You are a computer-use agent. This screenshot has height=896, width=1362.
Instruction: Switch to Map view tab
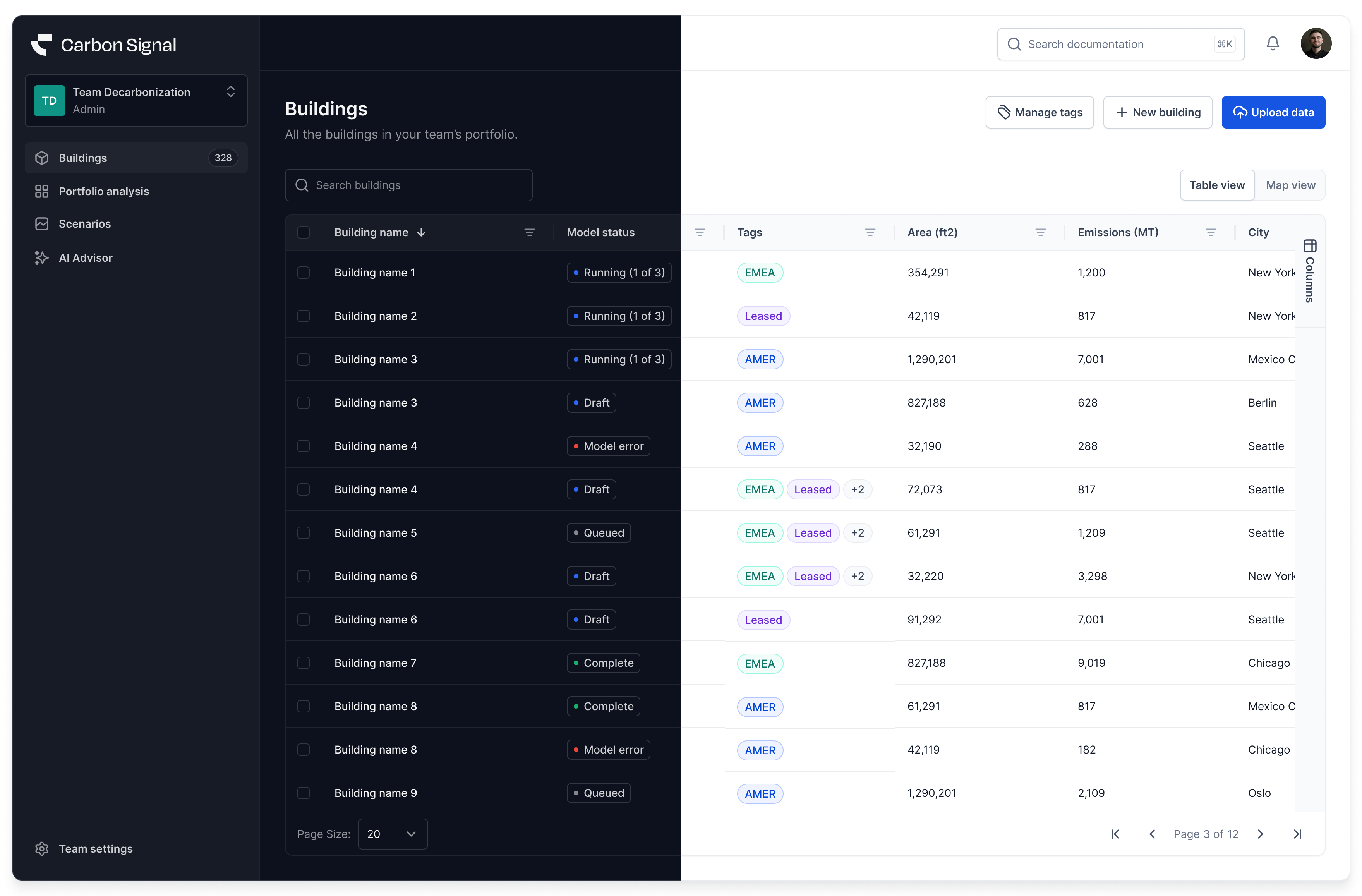point(1290,185)
